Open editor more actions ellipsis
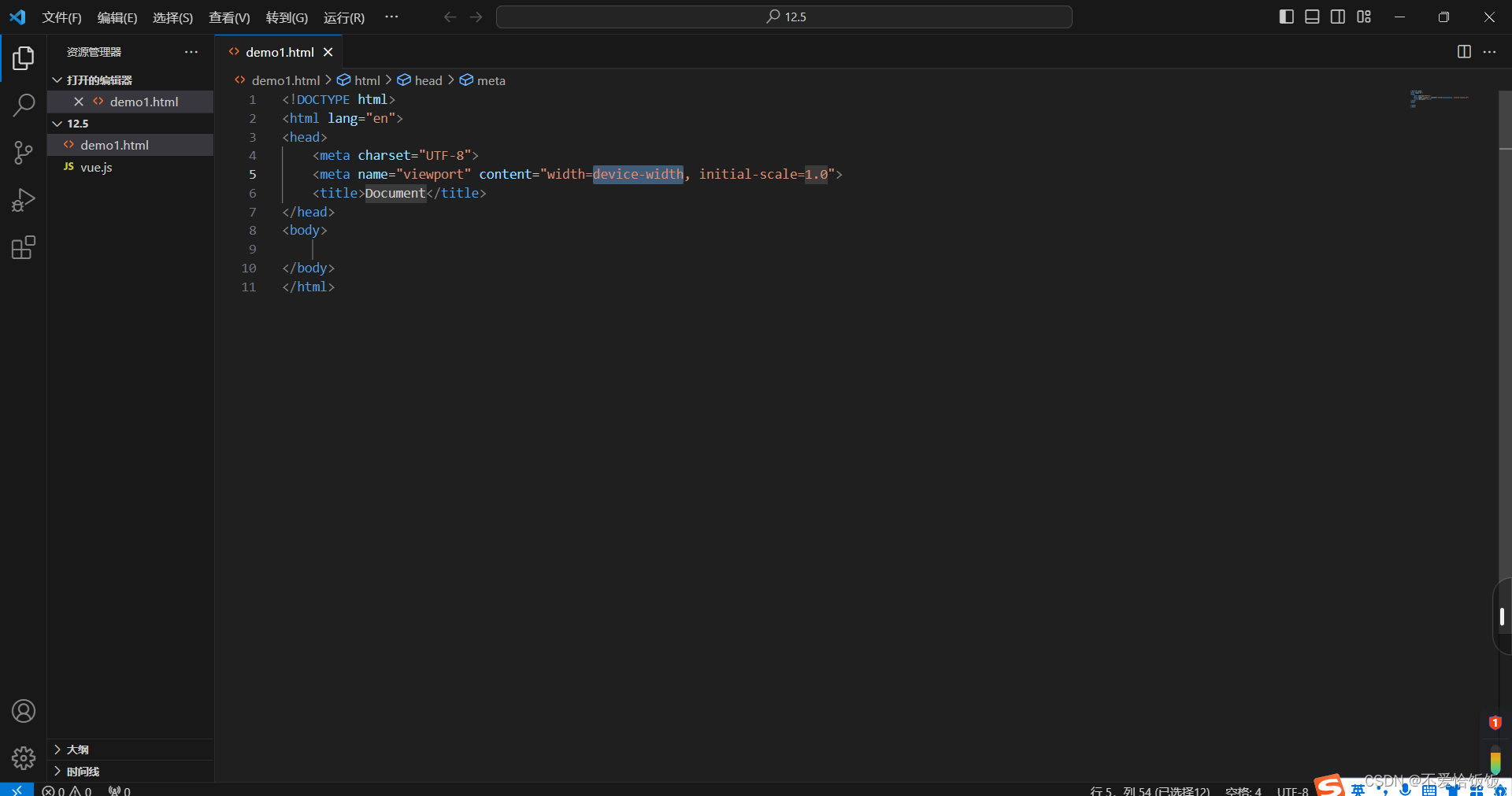 [x=1489, y=52]
